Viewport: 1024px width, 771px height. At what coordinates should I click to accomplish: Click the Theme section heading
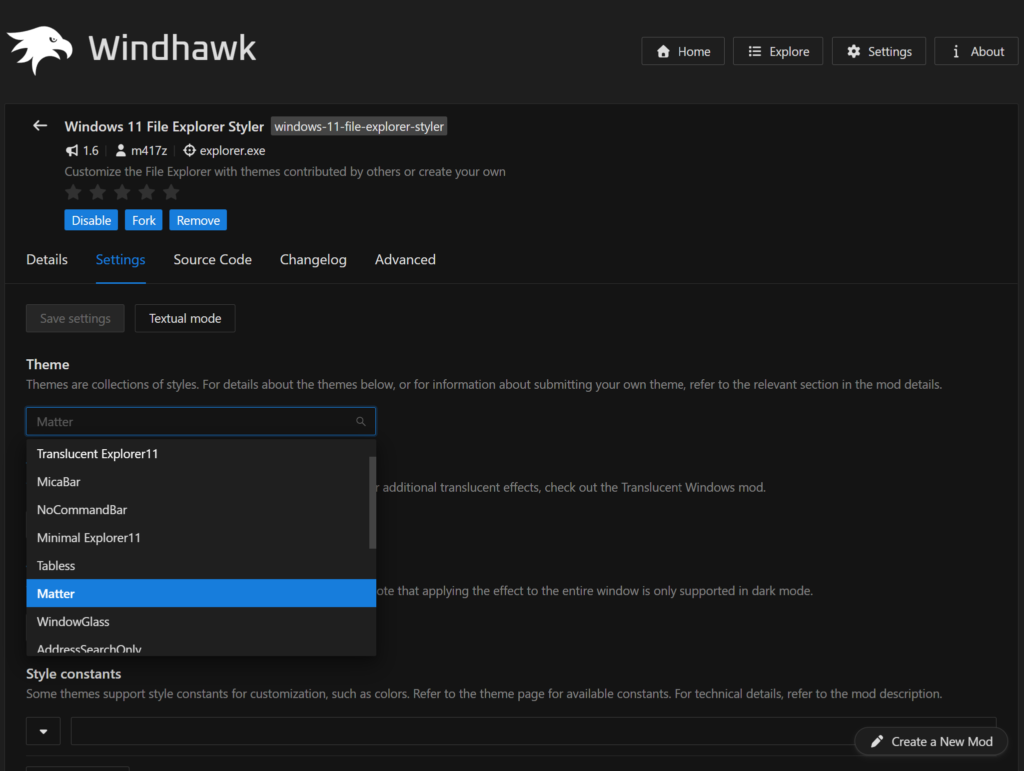pos(48,364)
